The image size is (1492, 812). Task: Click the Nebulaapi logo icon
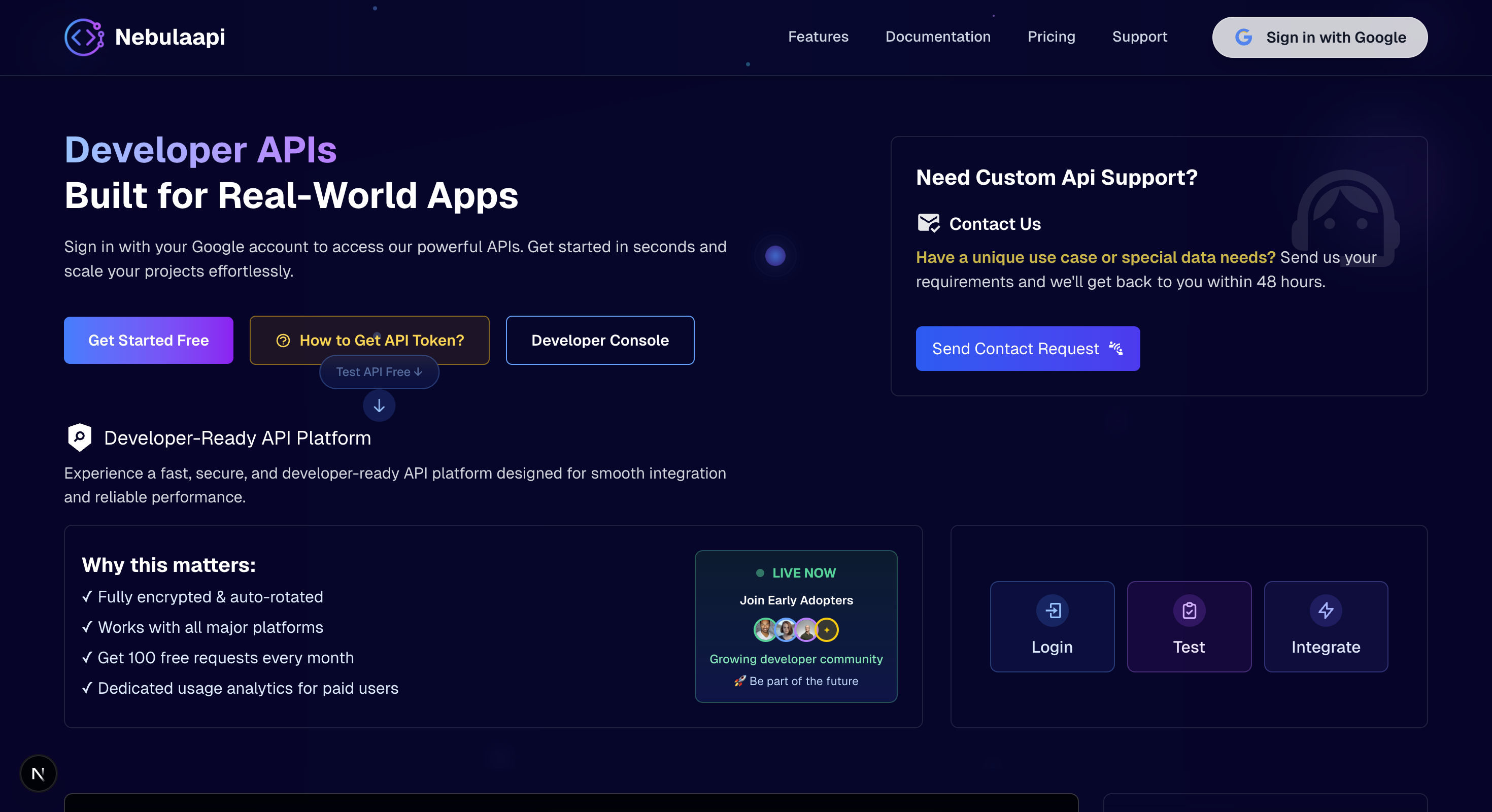tap(84, 37)
